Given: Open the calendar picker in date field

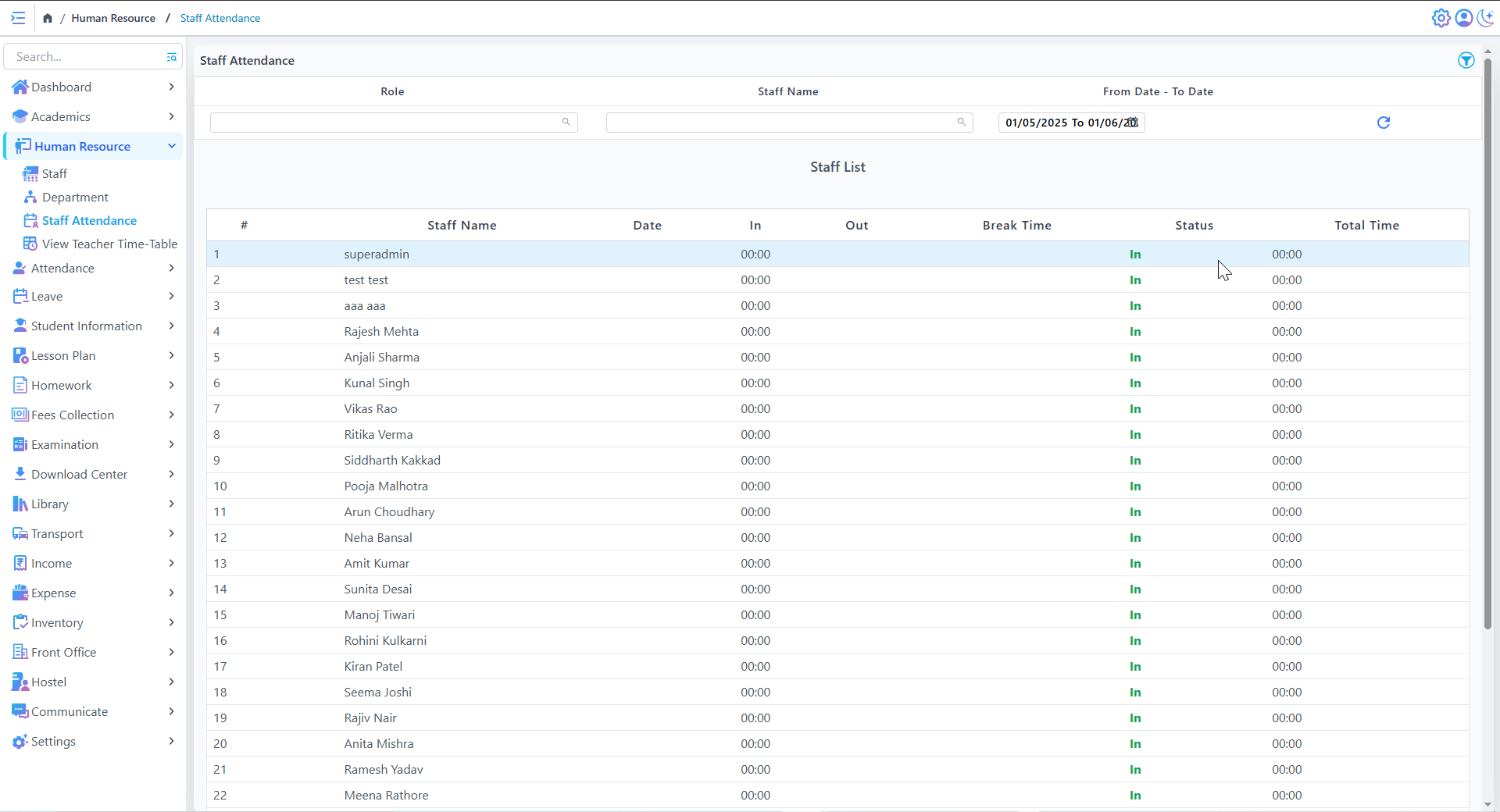Looking at the screenshot, I should pyautogui.click(x=1132, y=123).
